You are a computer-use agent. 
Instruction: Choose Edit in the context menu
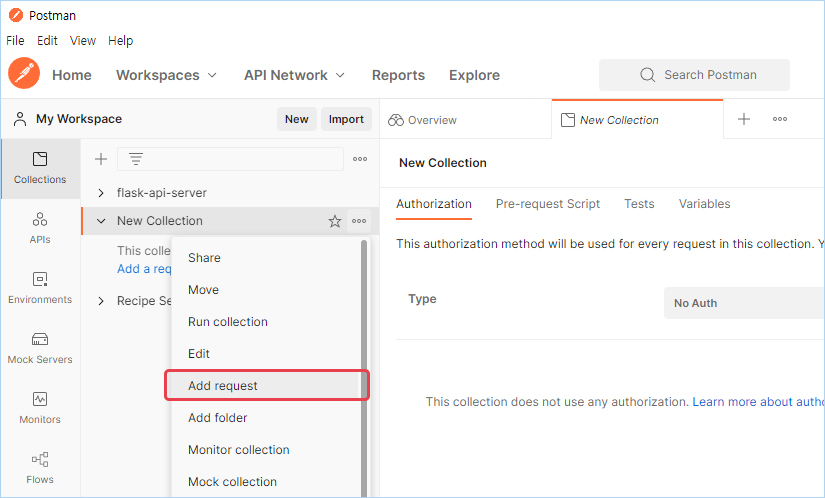(266, 354)
